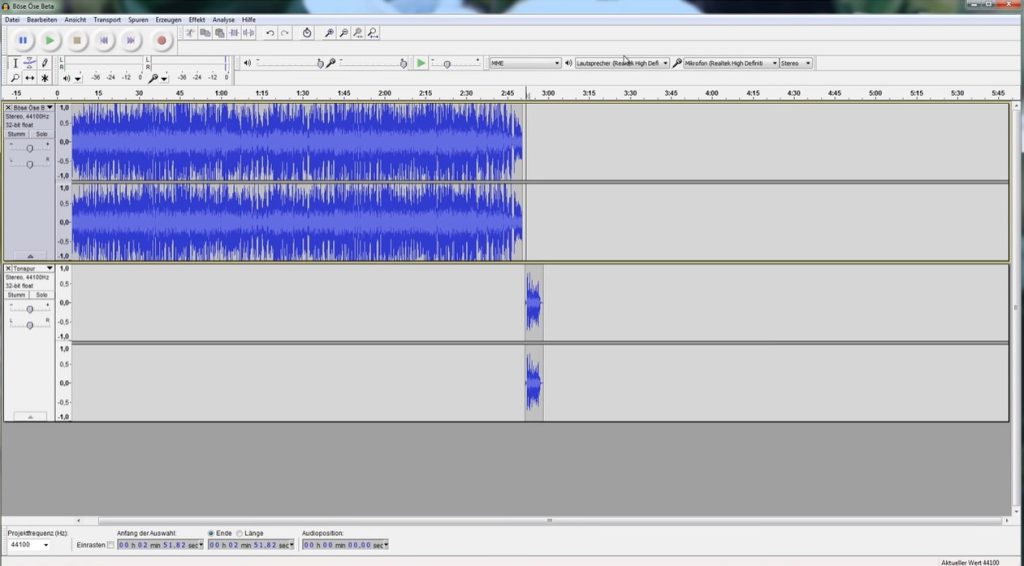Screen dimensions: 1024x566
Task: Click the Zoom In magnifier icon
Action: [x=329, y=33]
